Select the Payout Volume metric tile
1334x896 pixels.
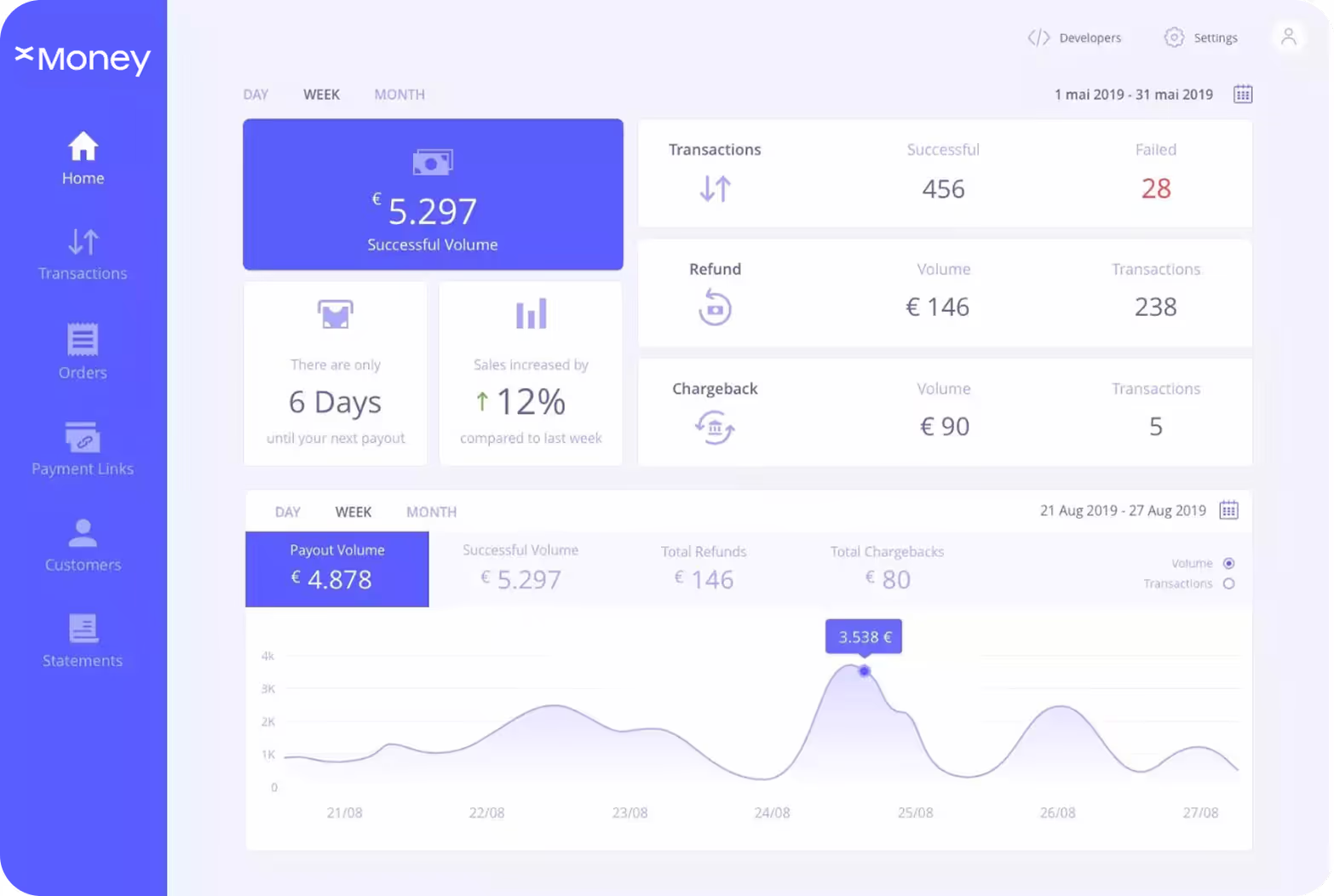(337, 569)
